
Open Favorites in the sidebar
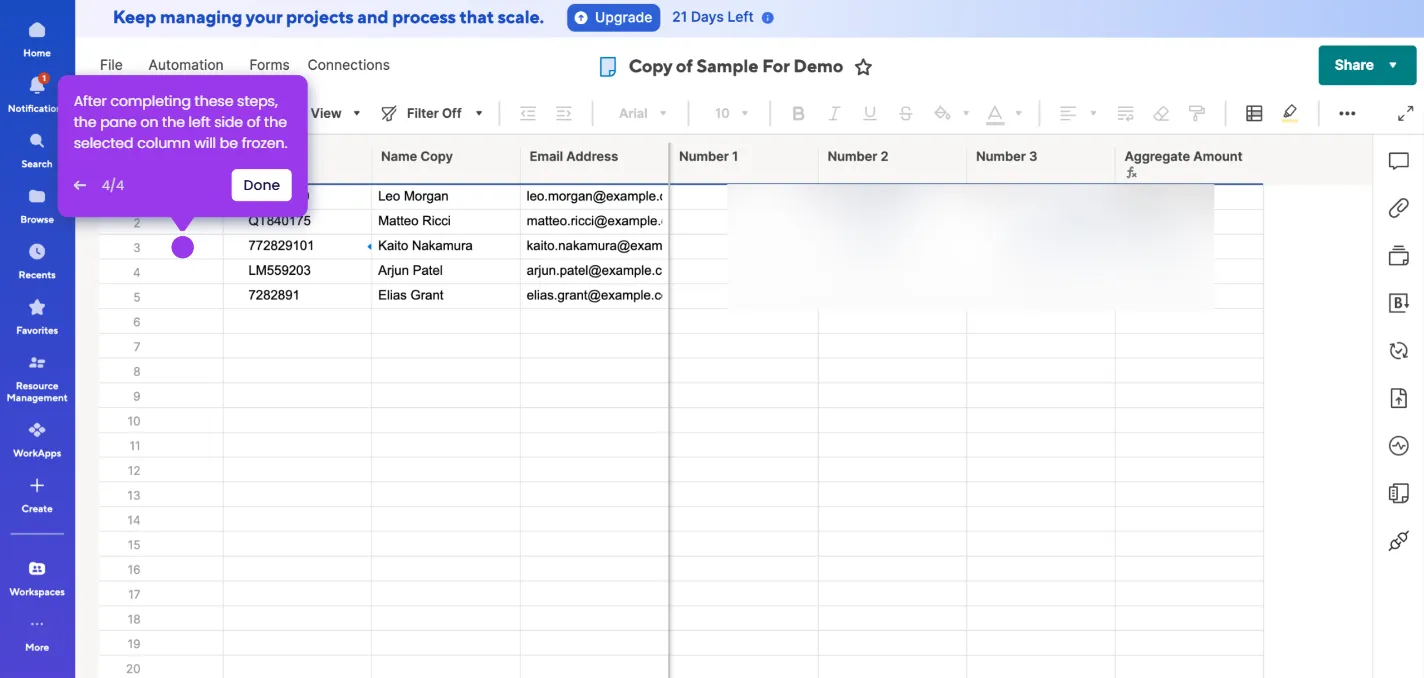click(x=37, y=316)
